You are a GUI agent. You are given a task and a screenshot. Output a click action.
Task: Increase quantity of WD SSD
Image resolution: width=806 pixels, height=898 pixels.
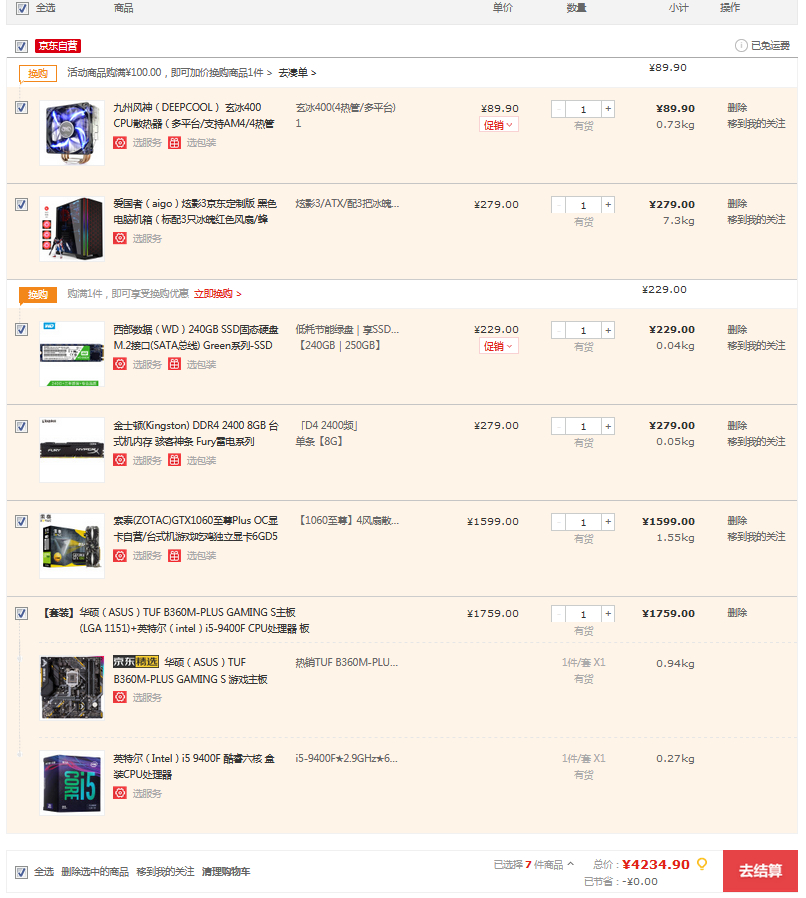pyautogui.click(x=608, y=330)
